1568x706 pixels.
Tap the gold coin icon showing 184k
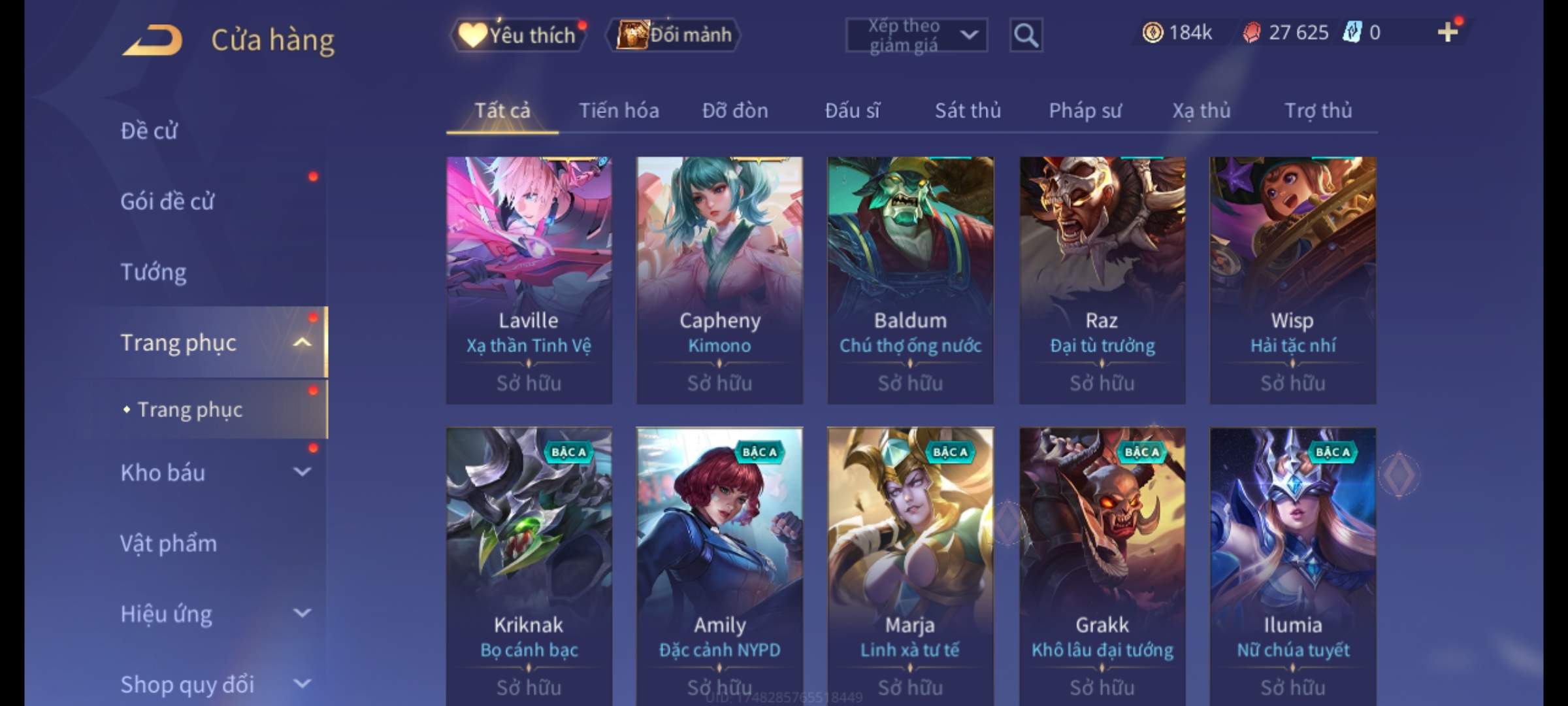point(1152,33)
